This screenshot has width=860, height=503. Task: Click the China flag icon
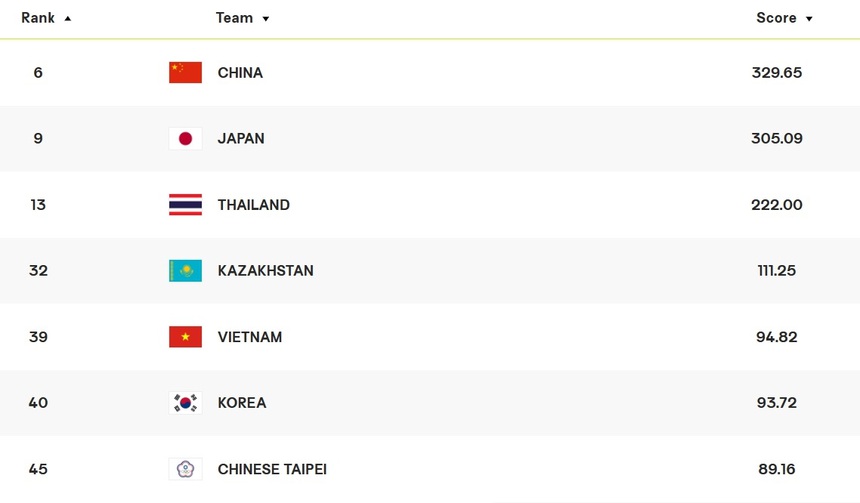click(185, 73)
